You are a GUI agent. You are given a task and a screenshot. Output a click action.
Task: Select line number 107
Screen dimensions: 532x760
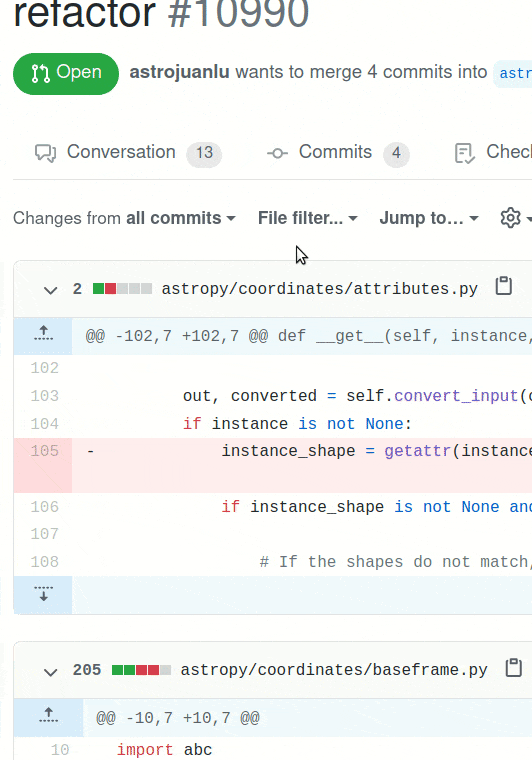(x=45, y=534)
